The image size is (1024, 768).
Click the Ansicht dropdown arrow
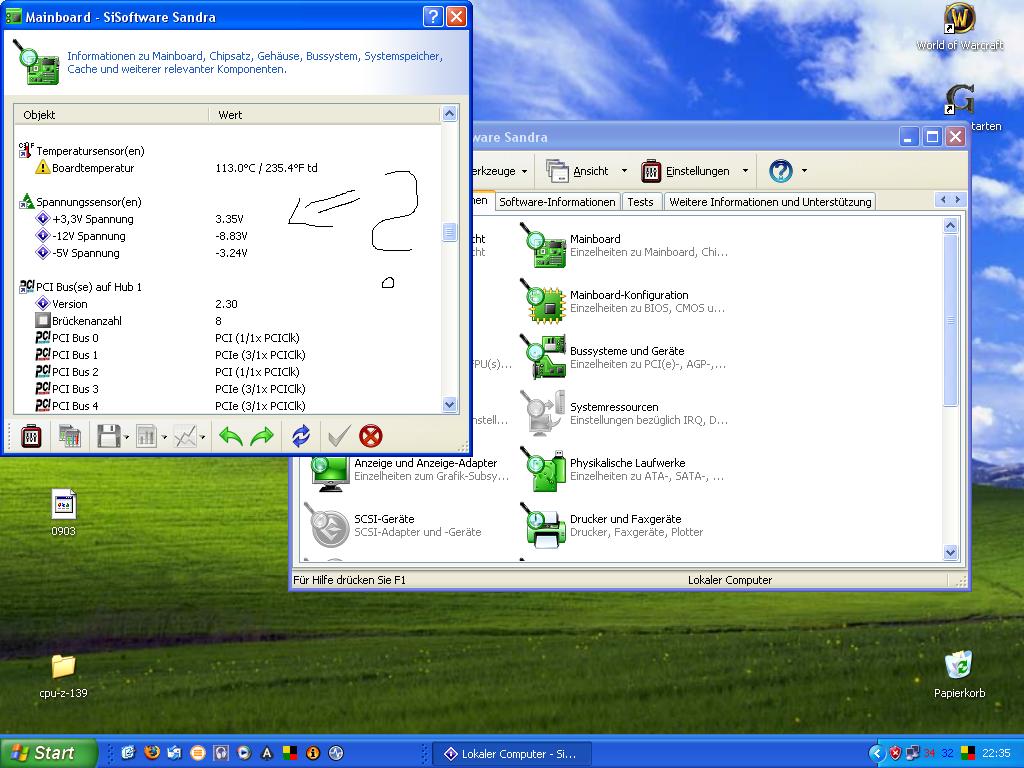[624, 171]
